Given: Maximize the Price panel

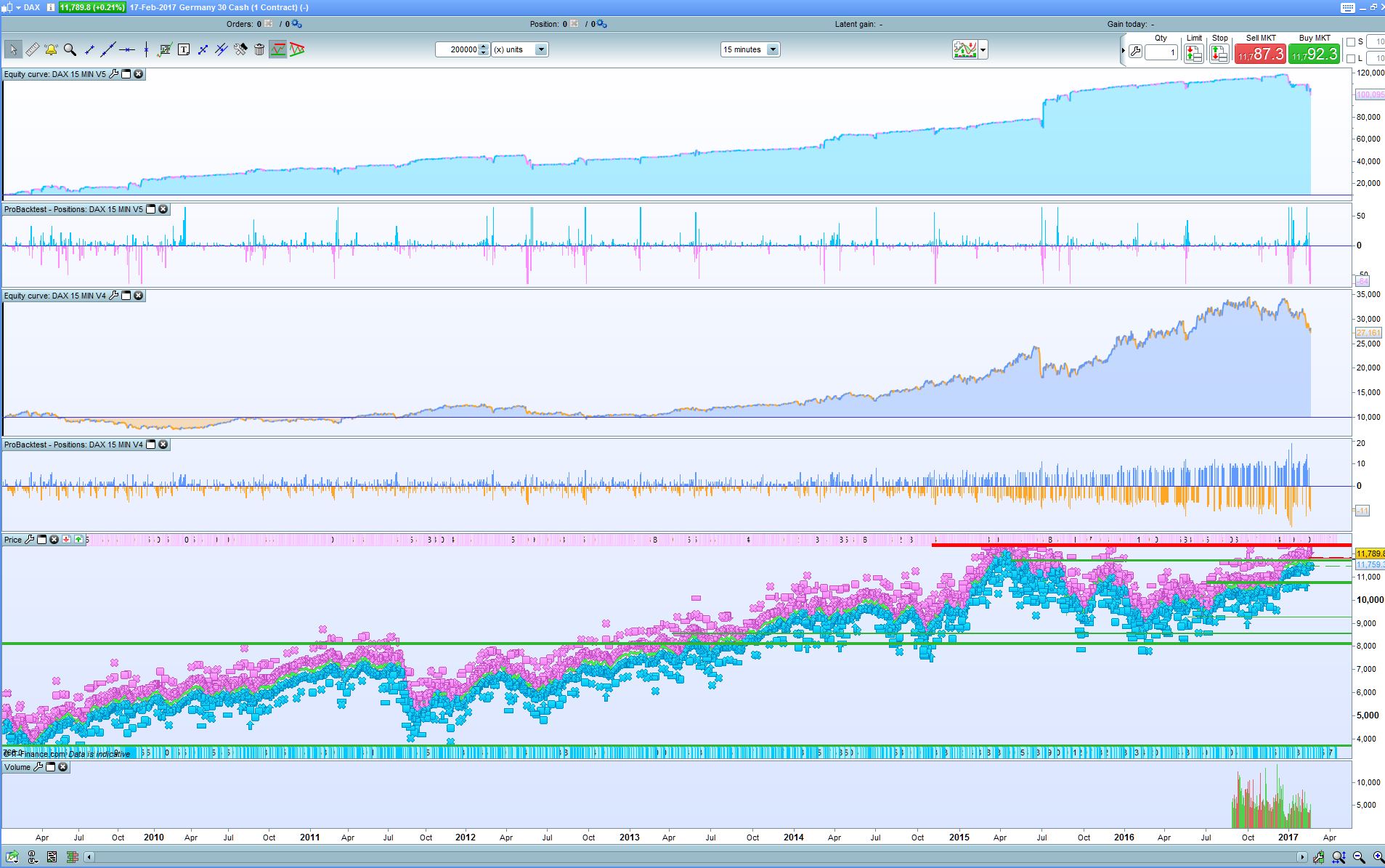Looking at the screenshot, I should point(41,540).
